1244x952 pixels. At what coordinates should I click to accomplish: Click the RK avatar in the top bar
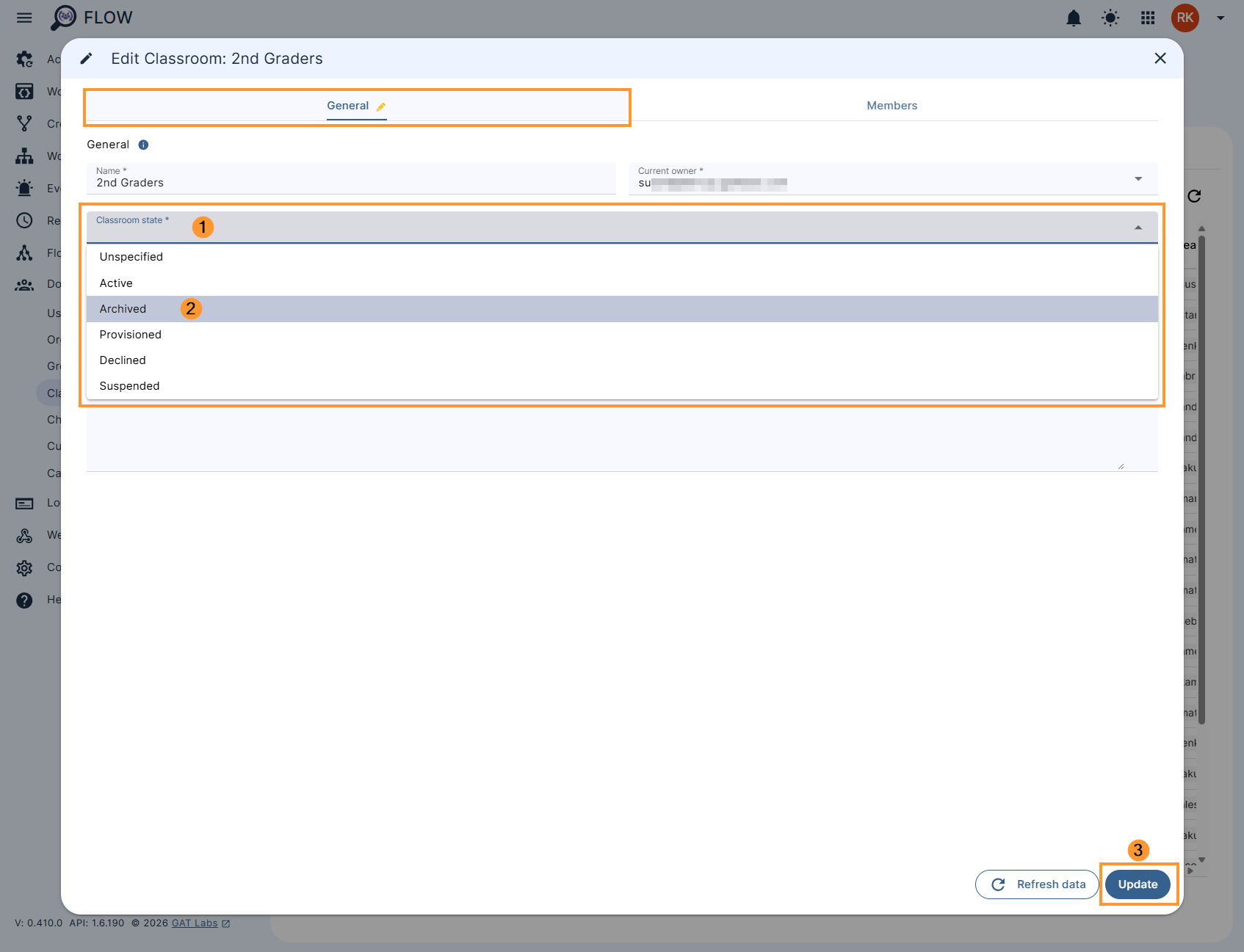point(1185,18)
